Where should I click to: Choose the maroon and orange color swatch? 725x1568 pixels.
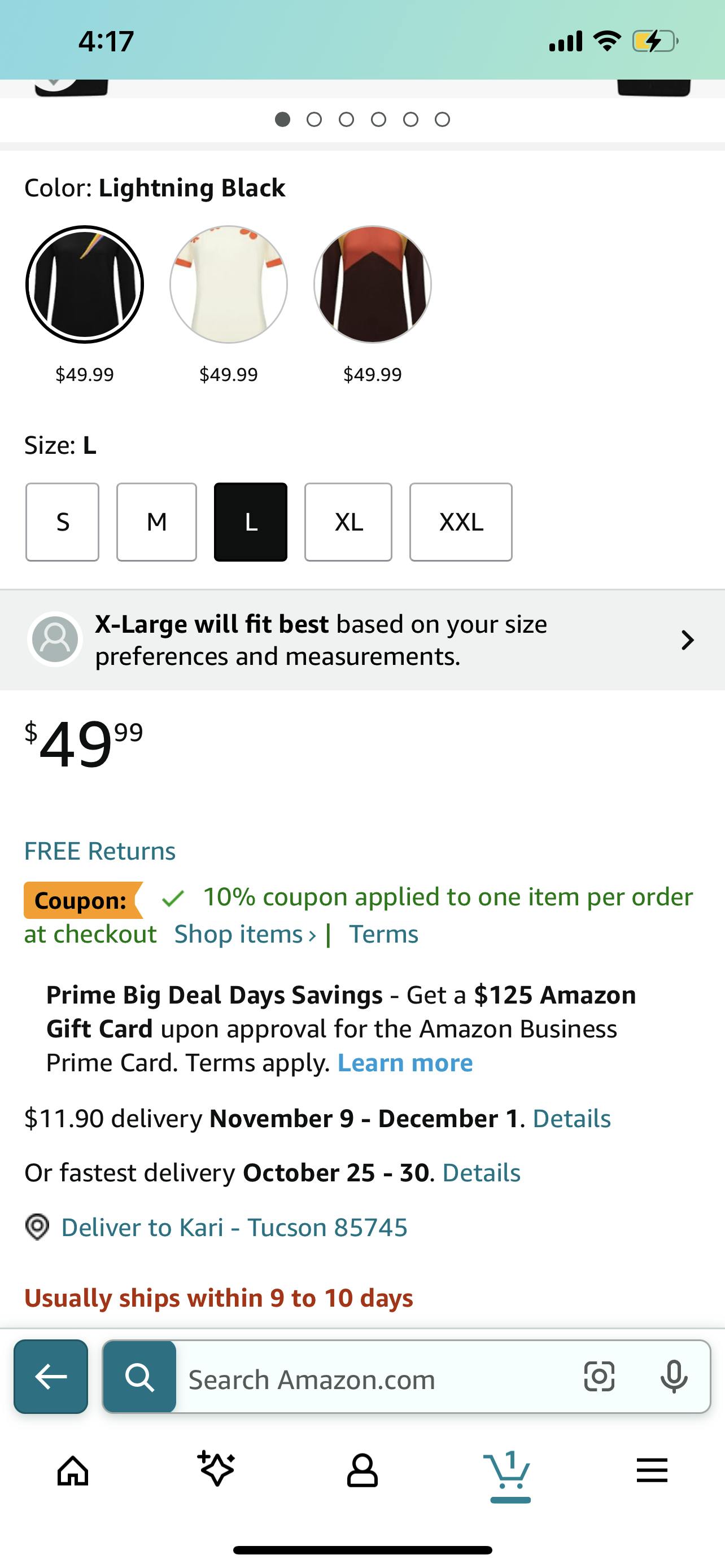click(x=373, y=284)
